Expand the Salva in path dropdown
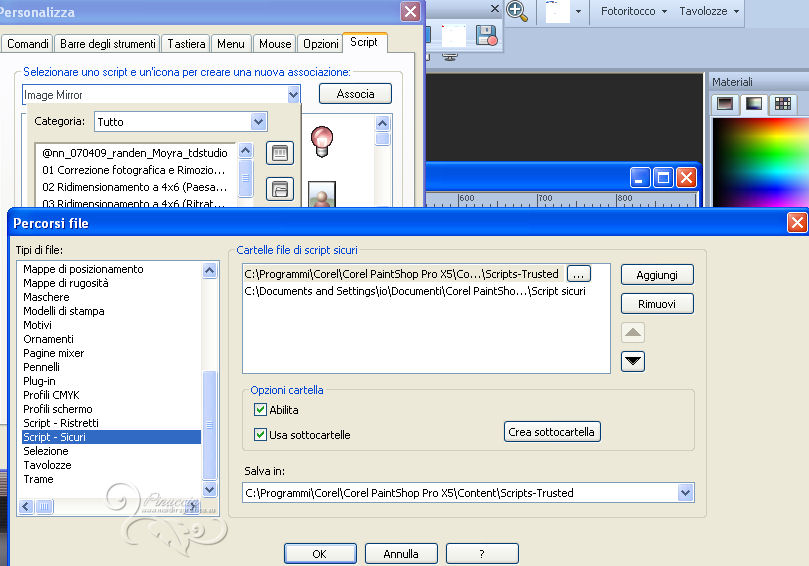This screenshot has height=566, width=809. coord(685,493)
